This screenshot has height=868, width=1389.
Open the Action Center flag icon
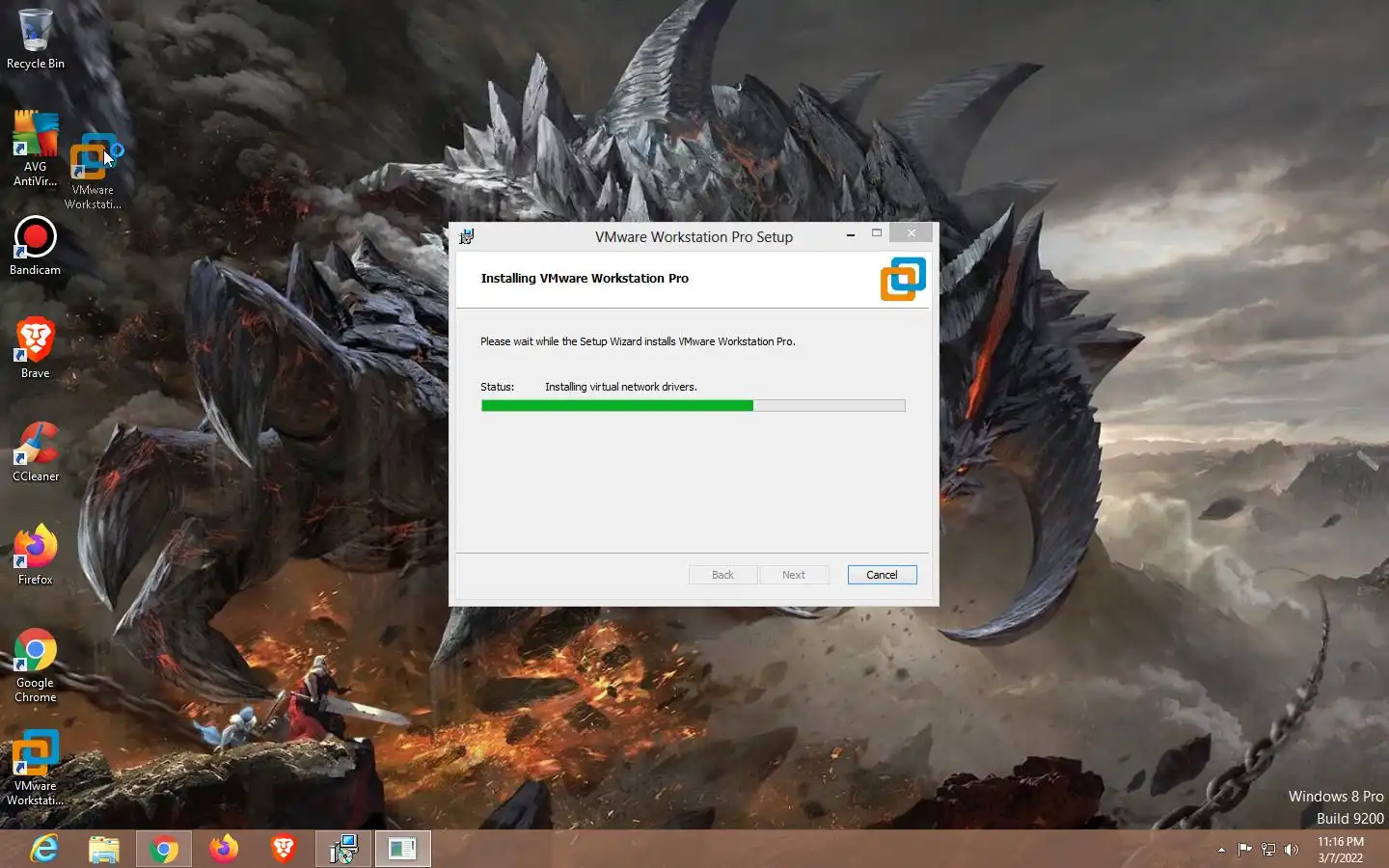tap(1245, 850)
